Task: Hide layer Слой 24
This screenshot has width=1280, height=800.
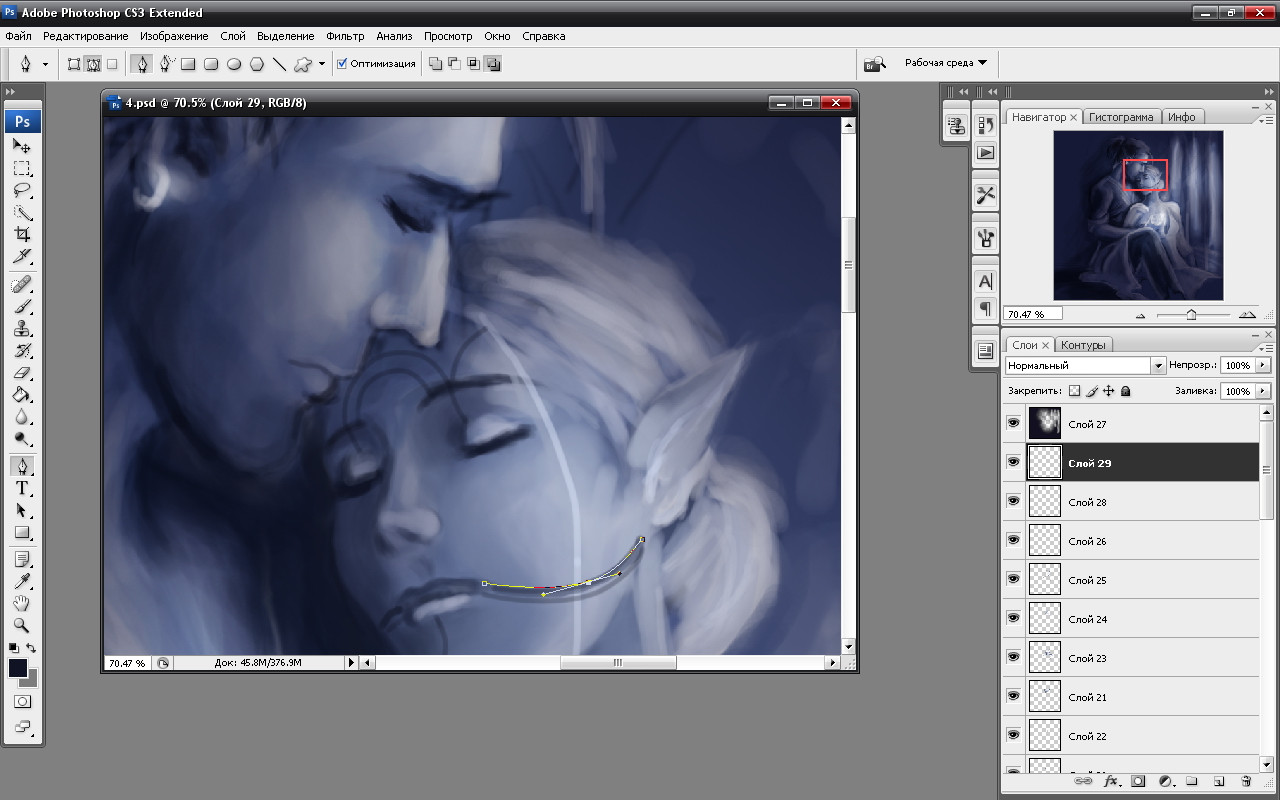Action: tap(1014, 618)
